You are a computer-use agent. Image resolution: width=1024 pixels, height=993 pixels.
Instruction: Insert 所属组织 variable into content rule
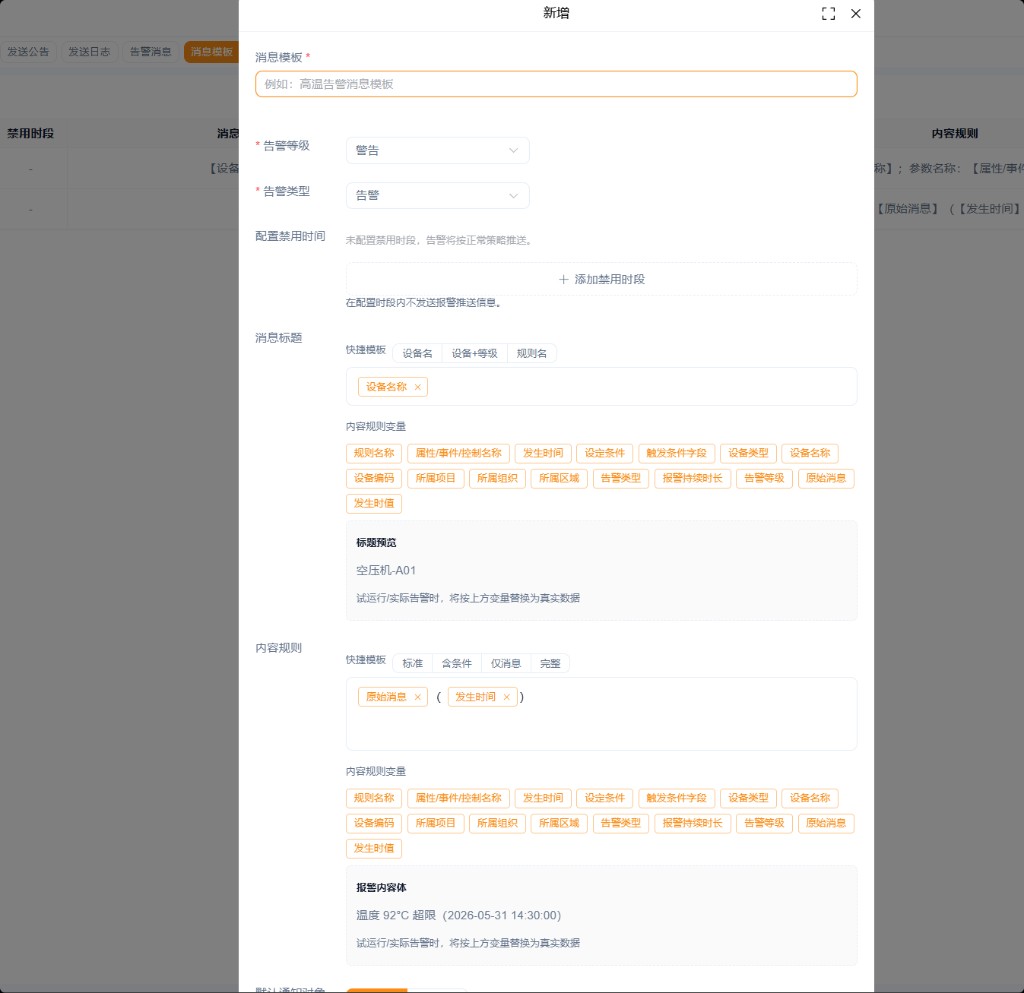[497, 823]
